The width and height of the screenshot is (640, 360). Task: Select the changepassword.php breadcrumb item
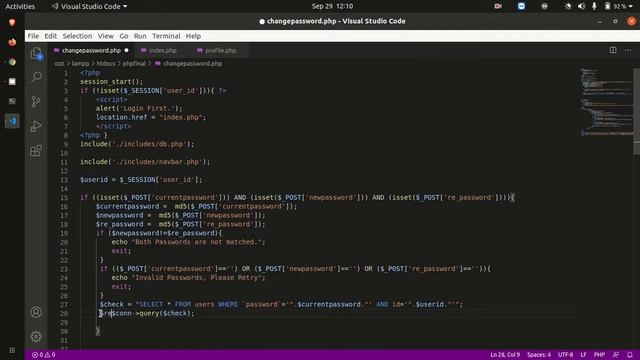click(x=189, y=64)
